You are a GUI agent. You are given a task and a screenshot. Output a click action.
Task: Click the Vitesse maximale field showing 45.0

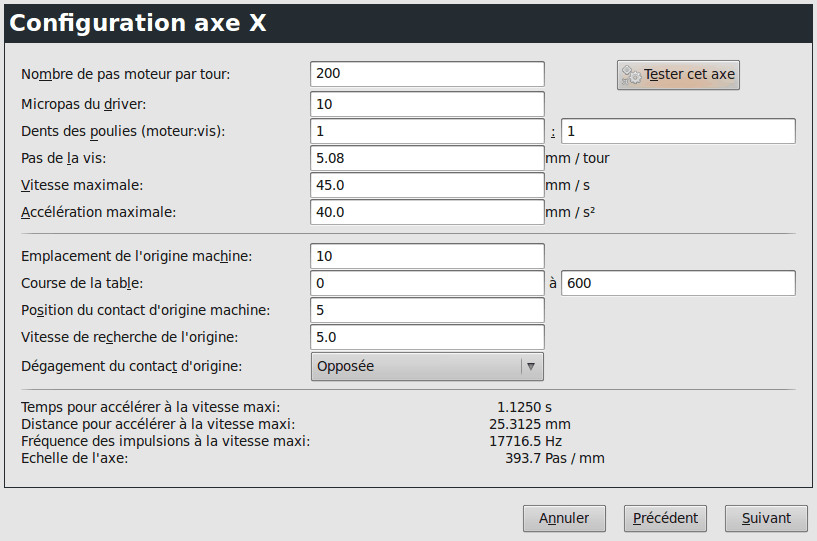(x=427, y=186)
